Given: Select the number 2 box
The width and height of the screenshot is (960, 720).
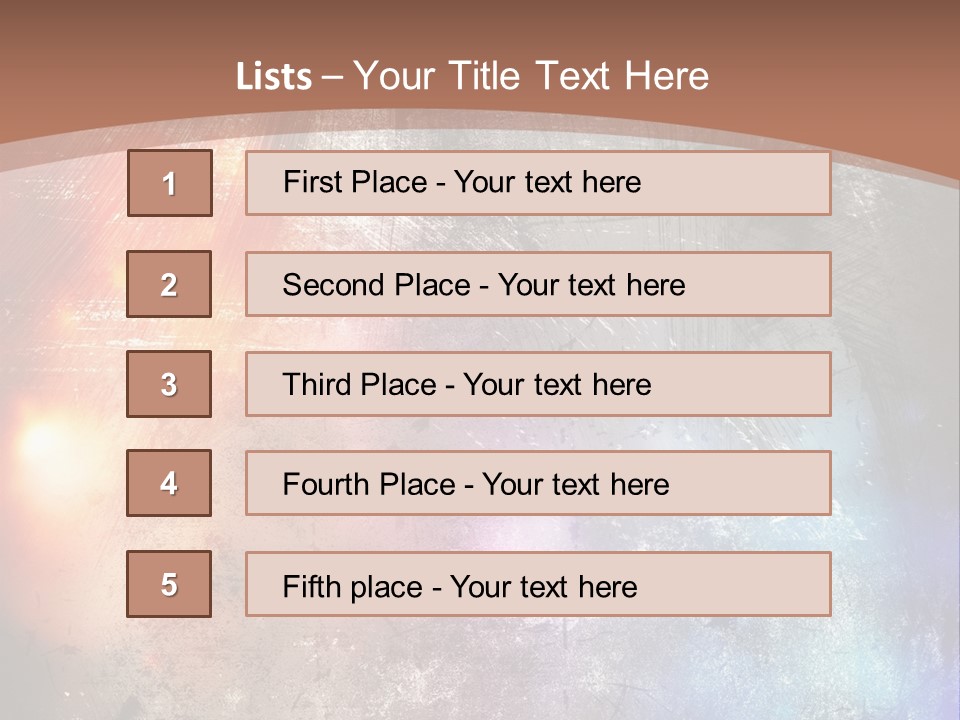Looking at the screenshot, I should pyautogui.click(x=169, y=284).
